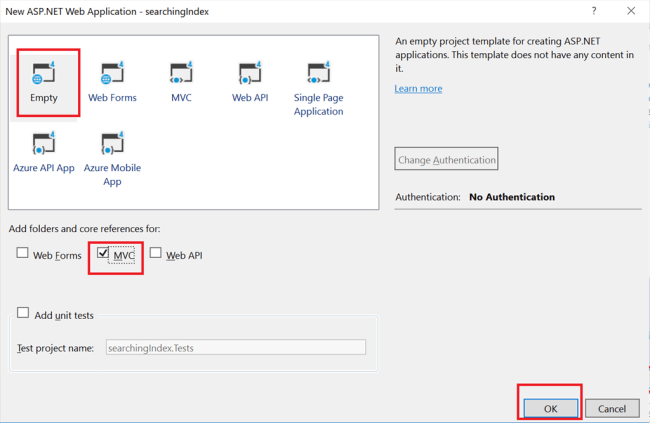Open the dialog help question mark
This screenshot has width=650, height=423.
pos(594,11)
